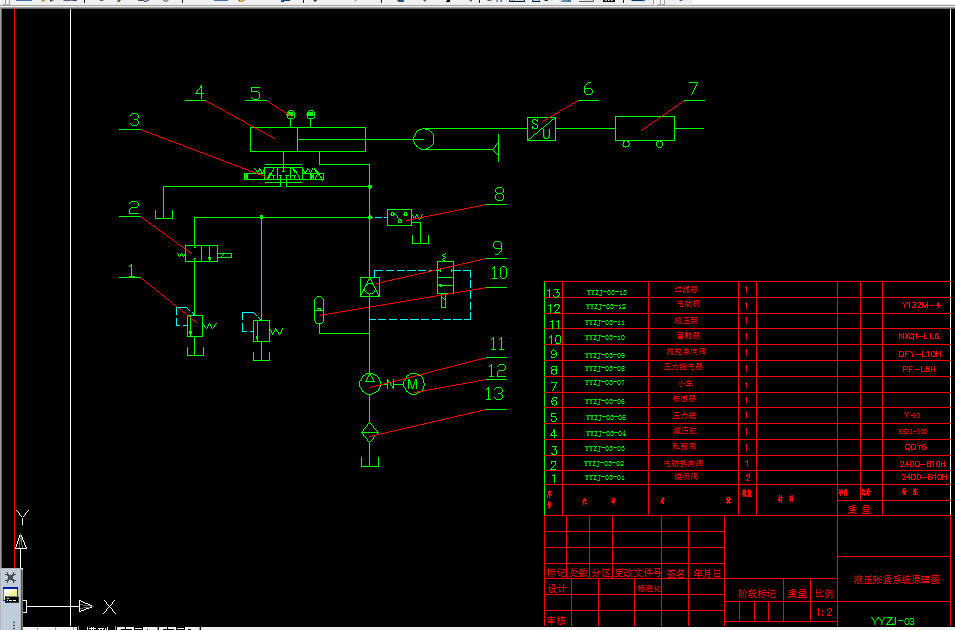This screenshot has height=630, width=955.
Task: Select part code YYZJ-03-10 in table
Action: tap(605, 338)
